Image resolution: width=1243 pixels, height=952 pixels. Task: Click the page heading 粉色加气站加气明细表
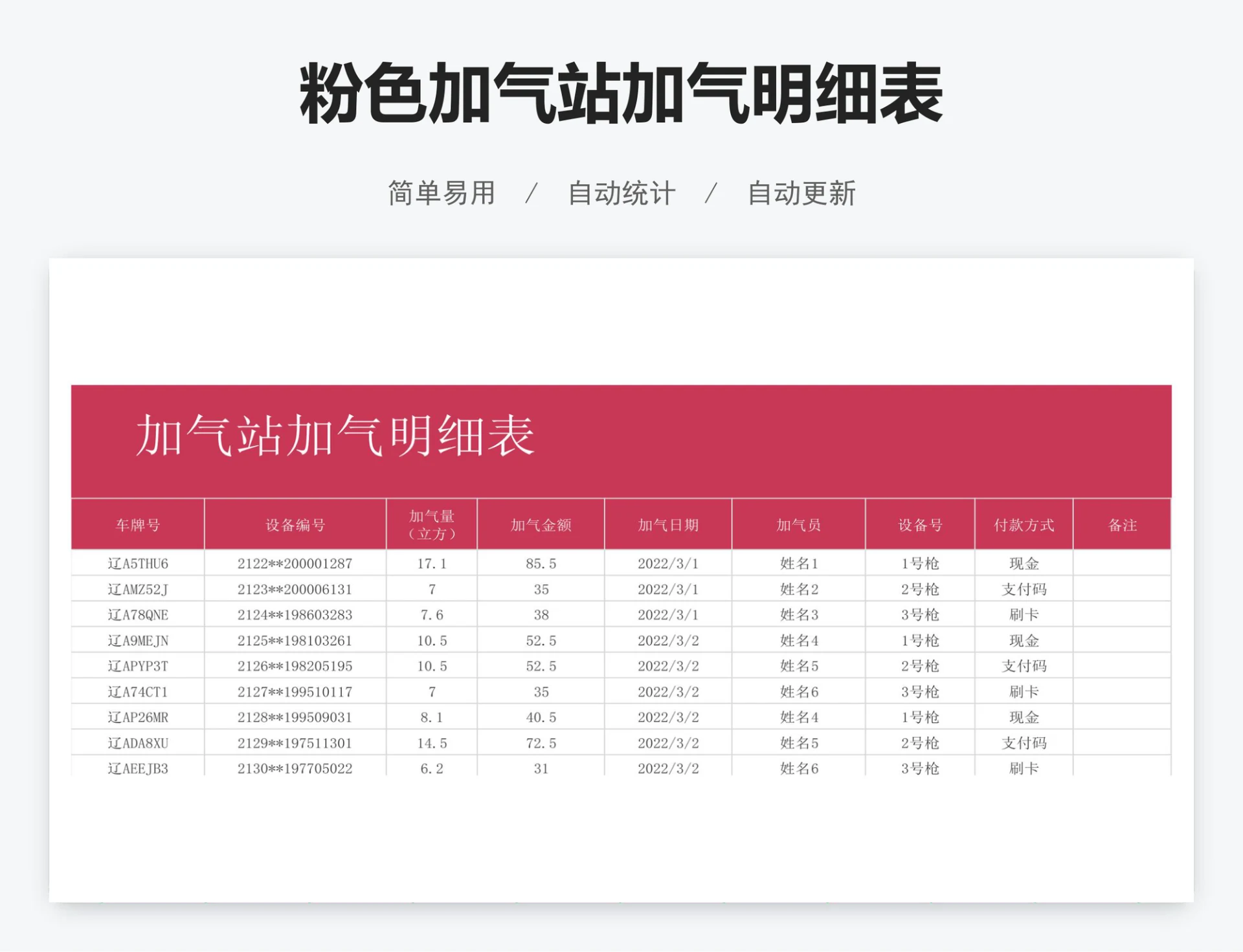click(x=620, y=94)
